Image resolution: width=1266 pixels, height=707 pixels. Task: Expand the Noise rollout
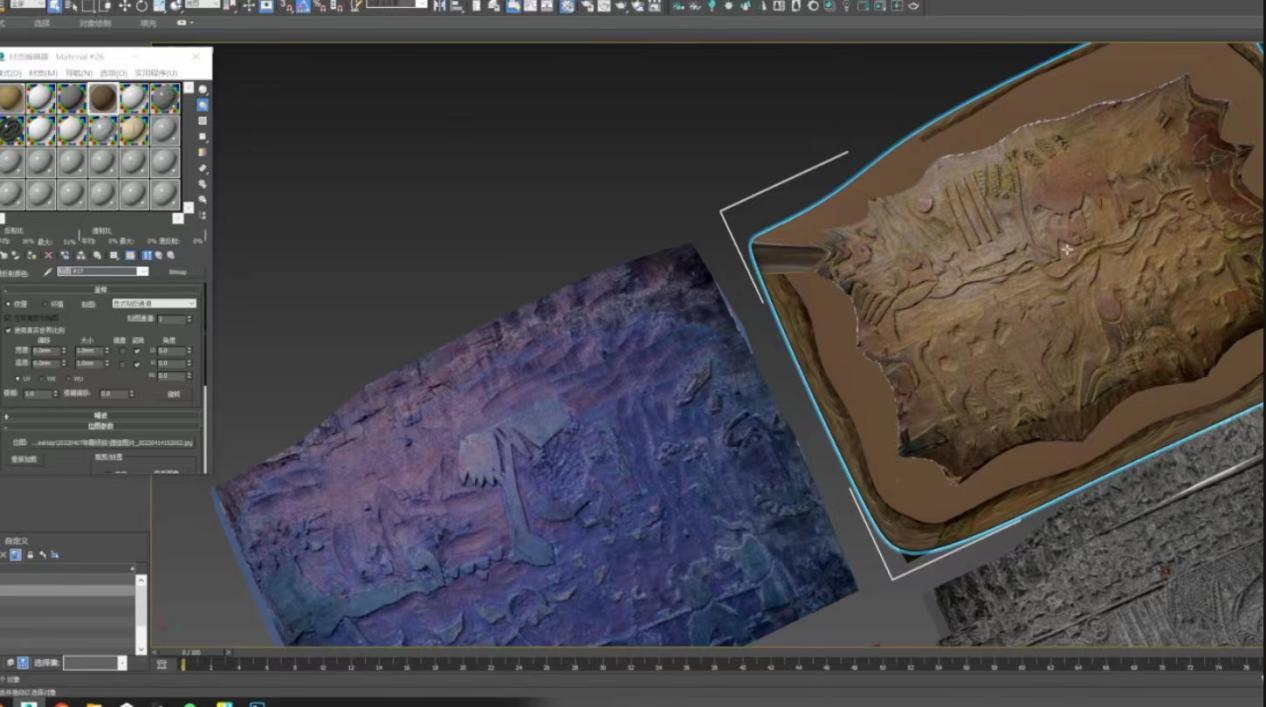[x=100, y=415]
